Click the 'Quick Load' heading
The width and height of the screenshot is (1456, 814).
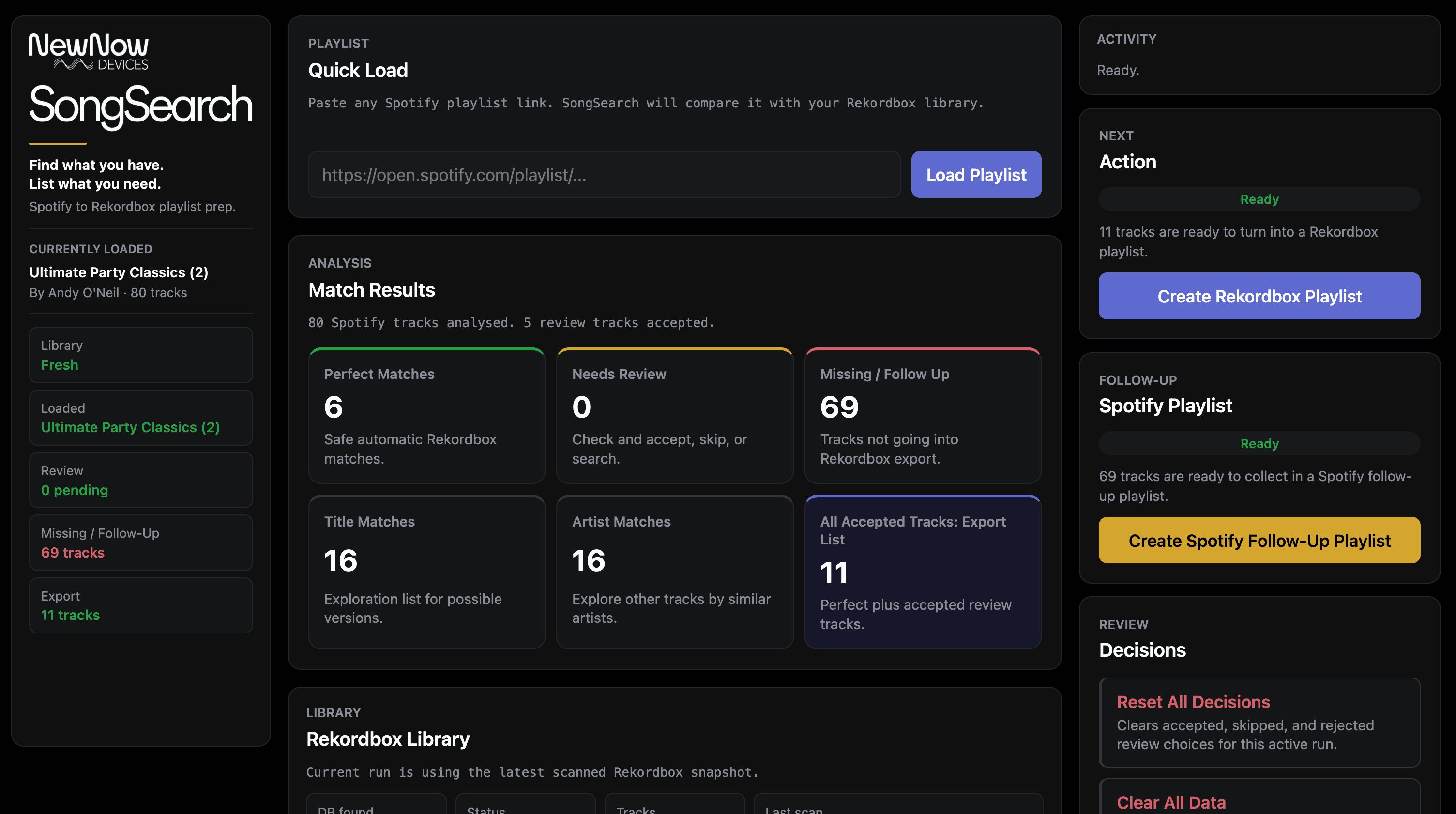[358, 70]
